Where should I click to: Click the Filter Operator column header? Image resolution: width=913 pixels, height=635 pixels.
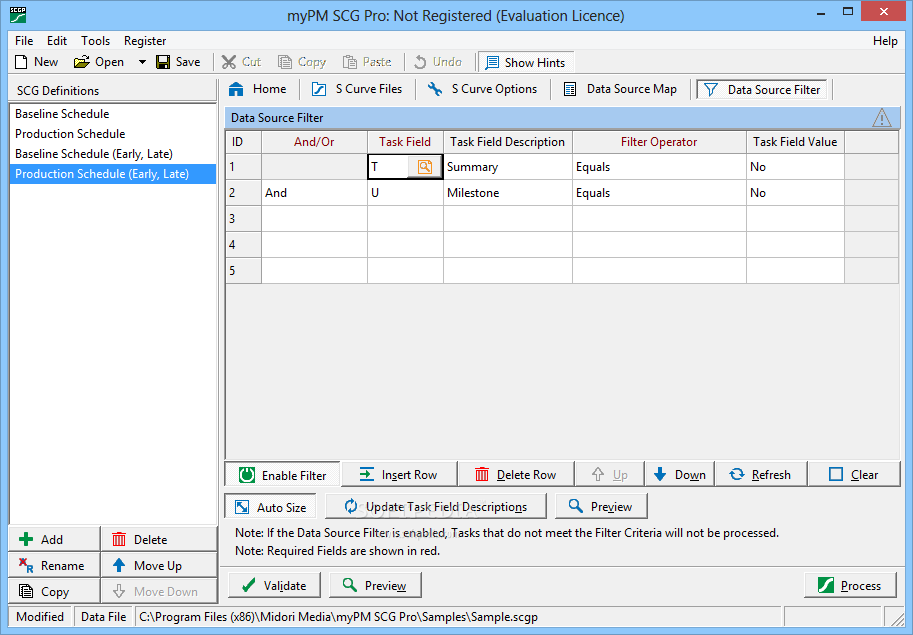point(659,142)
